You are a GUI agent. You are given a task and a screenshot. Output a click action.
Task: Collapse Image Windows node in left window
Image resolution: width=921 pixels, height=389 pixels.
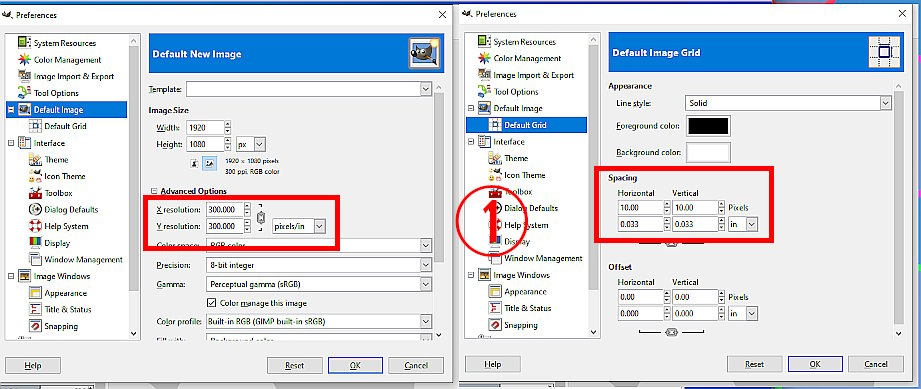11,276
